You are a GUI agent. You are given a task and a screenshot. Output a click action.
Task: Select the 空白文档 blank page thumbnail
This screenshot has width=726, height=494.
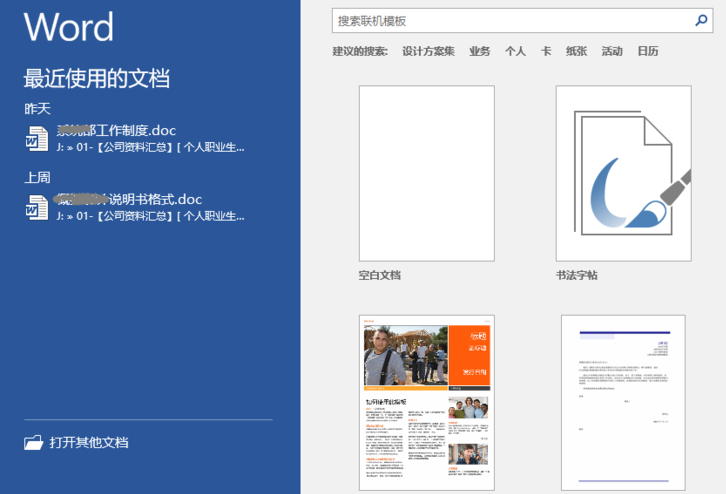(427, 173)
